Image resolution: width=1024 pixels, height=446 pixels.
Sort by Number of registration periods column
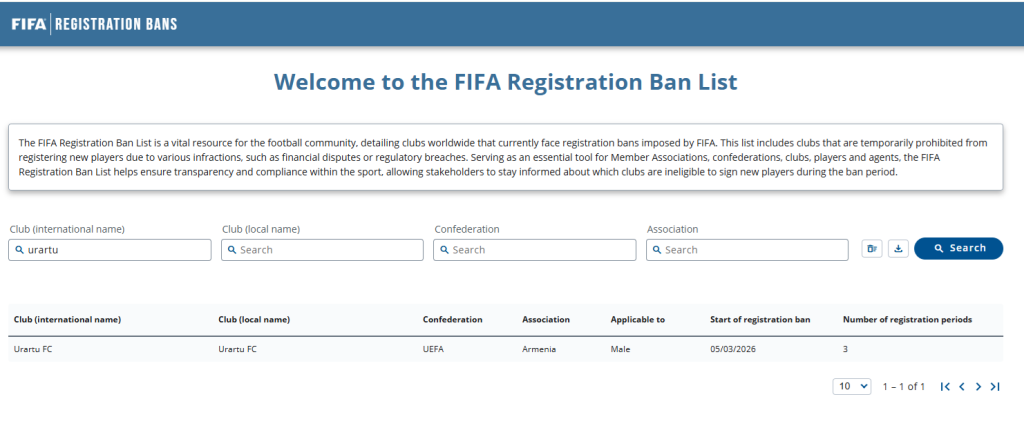pos(907,320)
